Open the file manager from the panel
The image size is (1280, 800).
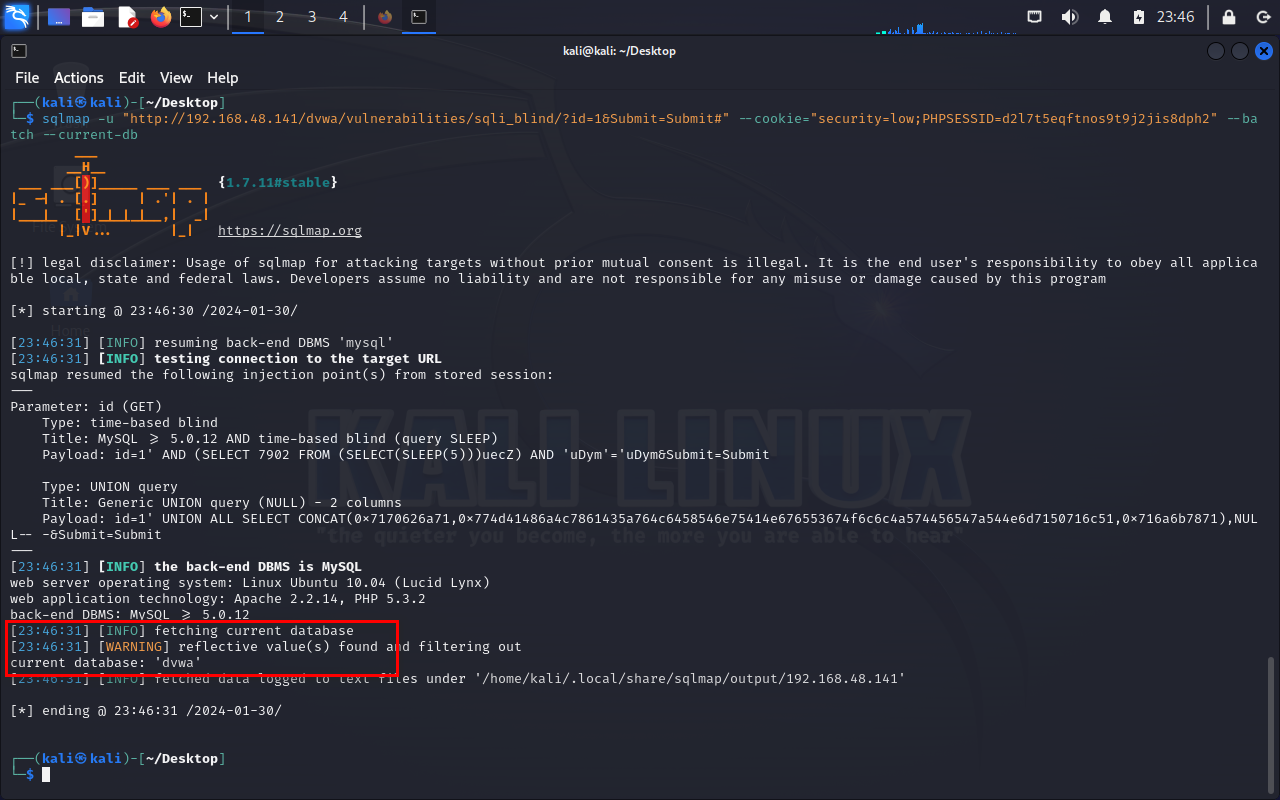(93, 17)
